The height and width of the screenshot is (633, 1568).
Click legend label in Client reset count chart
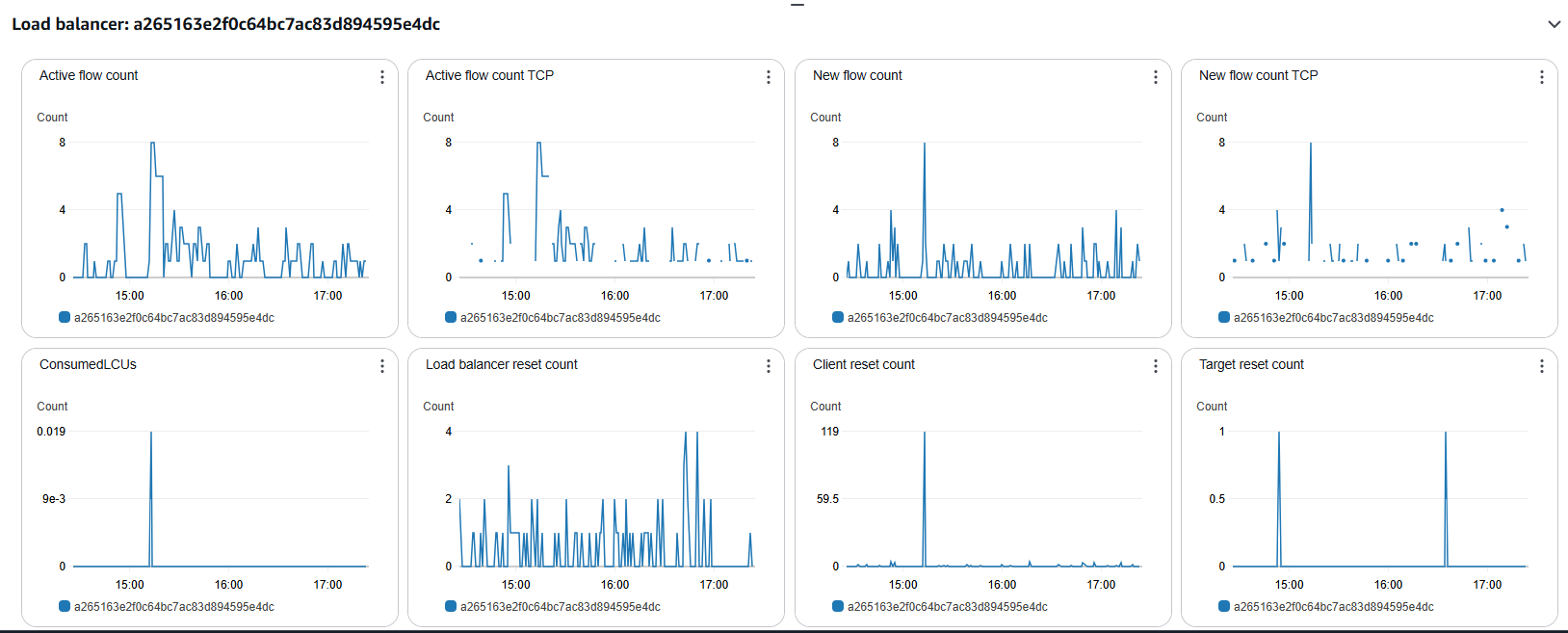point(947,607)
